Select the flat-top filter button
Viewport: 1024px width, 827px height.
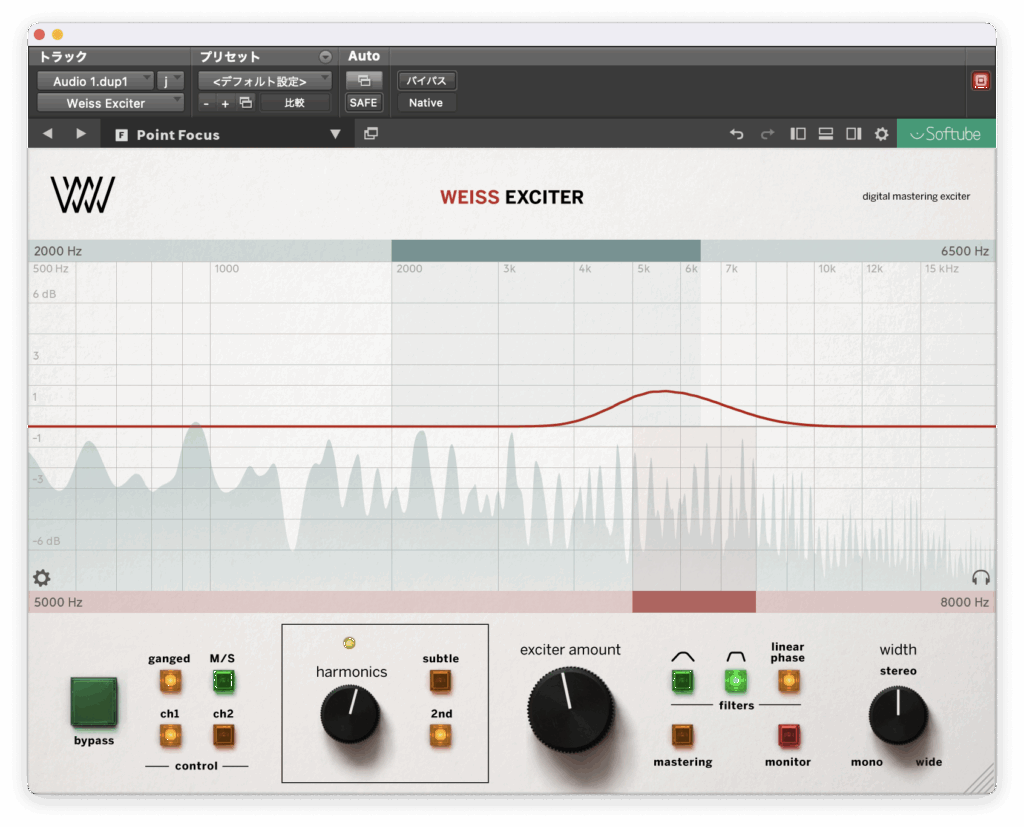736,681
